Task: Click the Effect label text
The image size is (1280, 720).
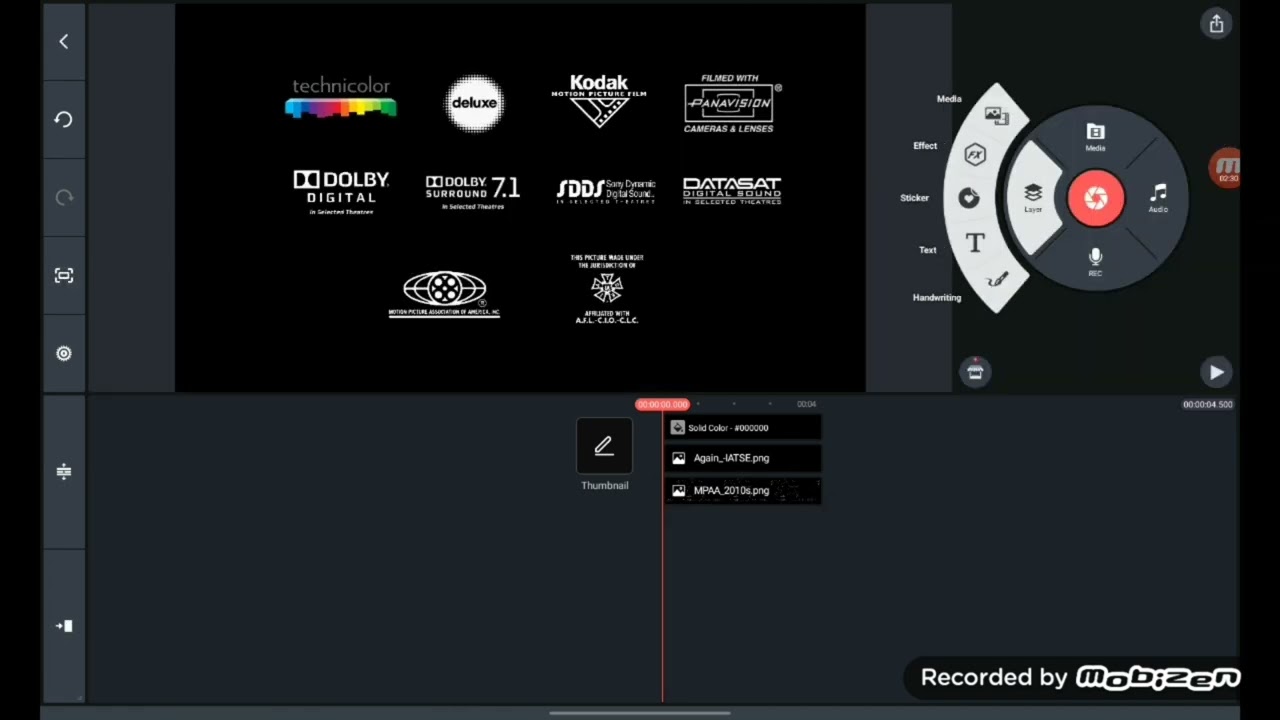Action: pos(925,146)
